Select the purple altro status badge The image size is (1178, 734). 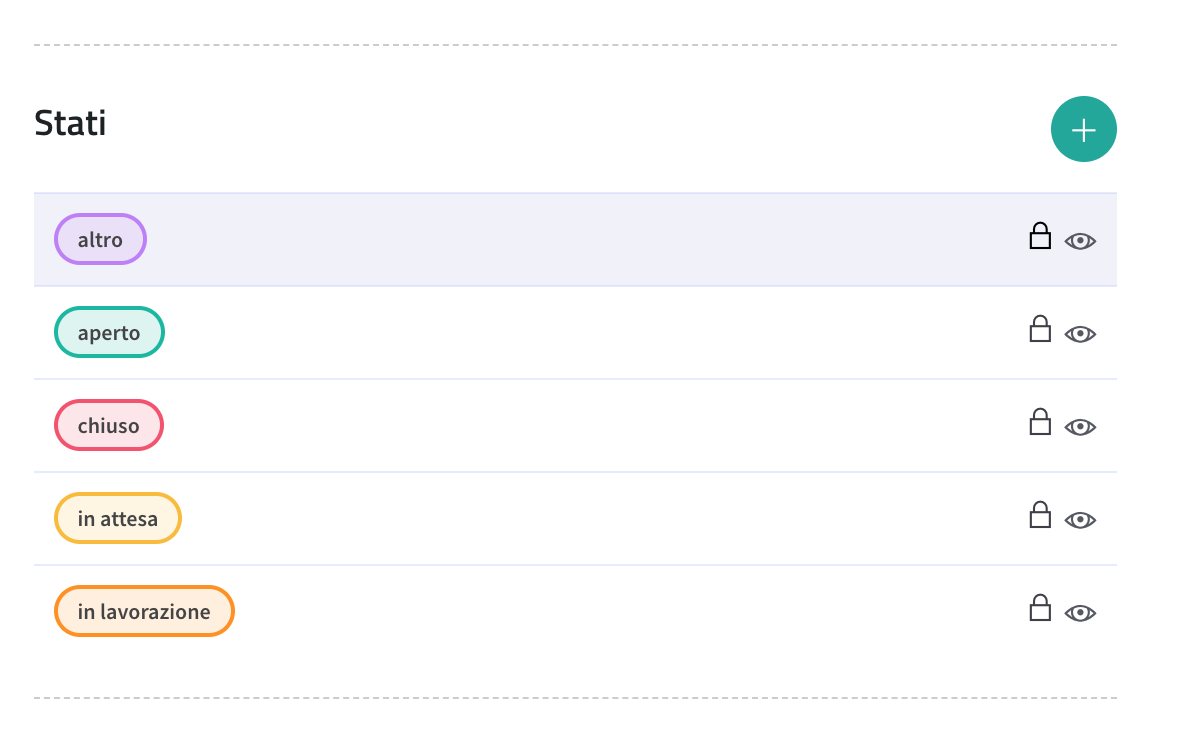point(100,240)
